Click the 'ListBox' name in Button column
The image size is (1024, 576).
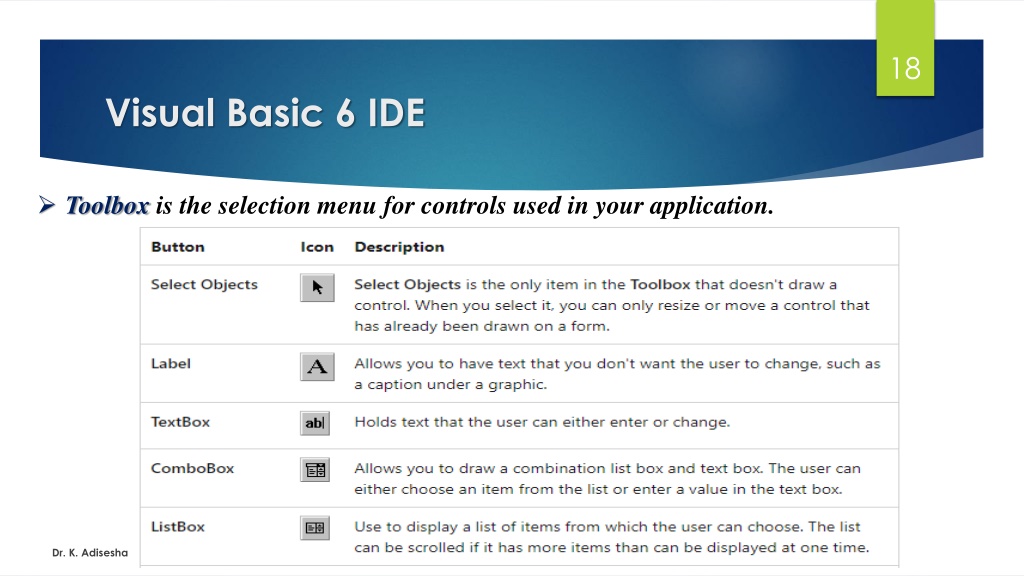[x=178, y=526]
